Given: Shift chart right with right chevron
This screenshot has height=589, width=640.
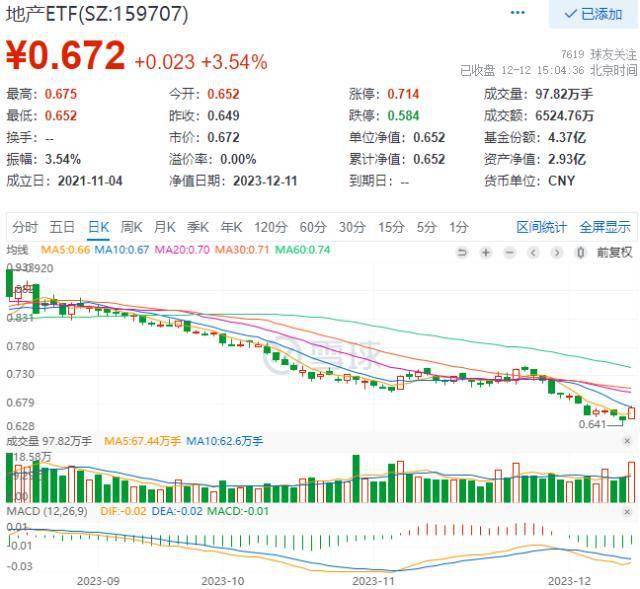Looking at the screenshot, I should pyautogui.click(x=557, y=253).
